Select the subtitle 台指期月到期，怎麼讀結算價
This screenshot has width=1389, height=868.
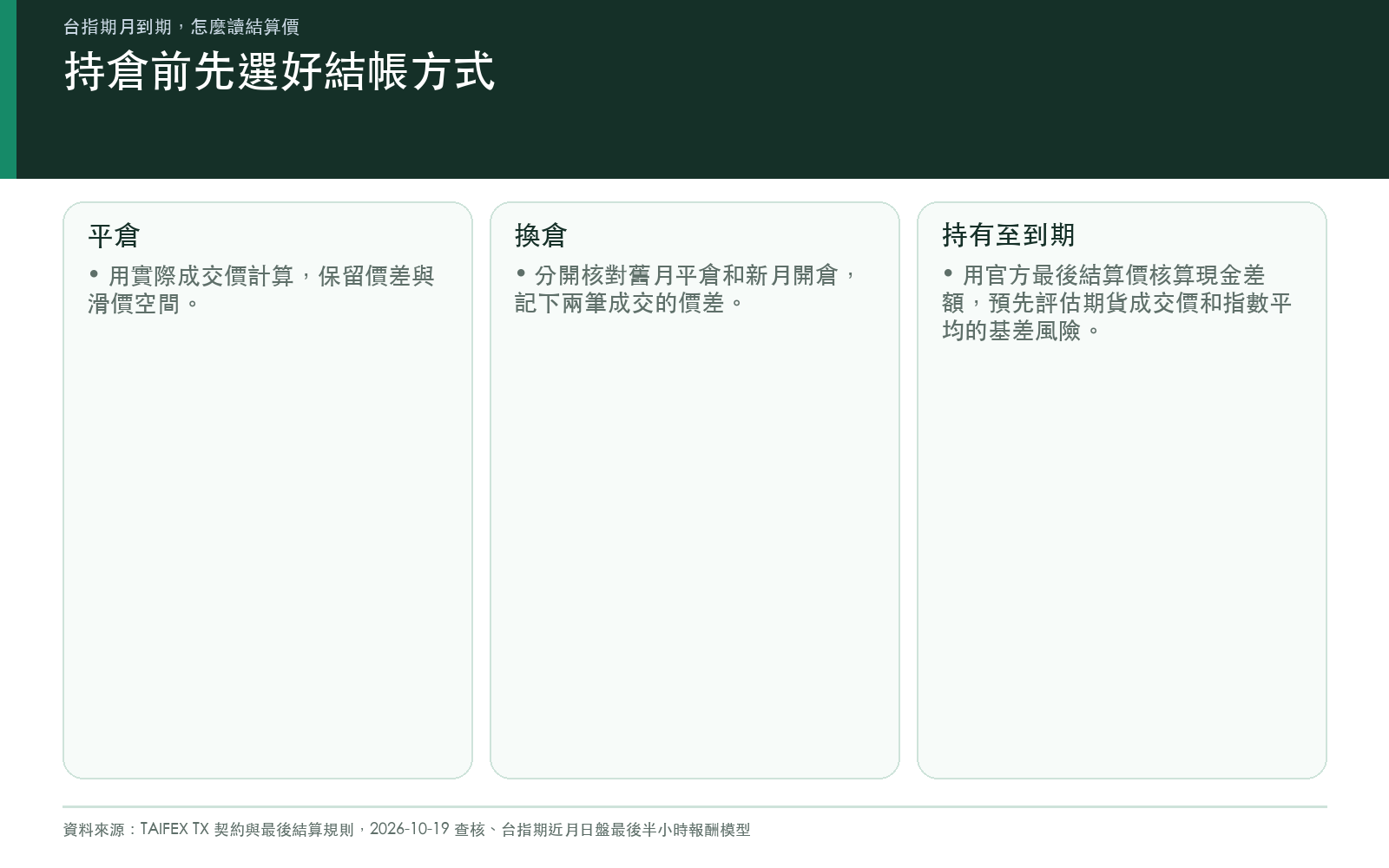[181, 27]
